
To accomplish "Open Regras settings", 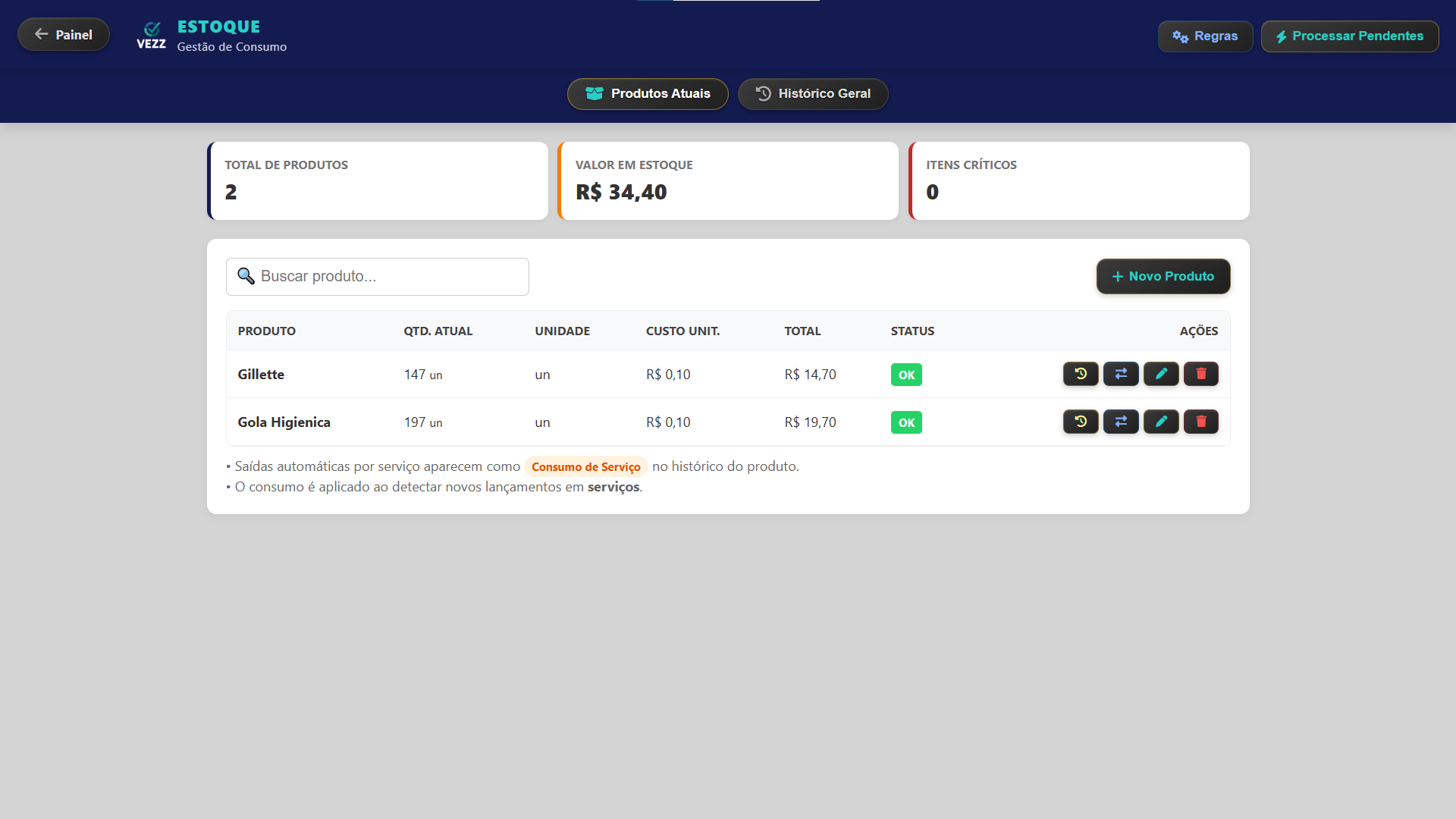I will (1204, 36).
